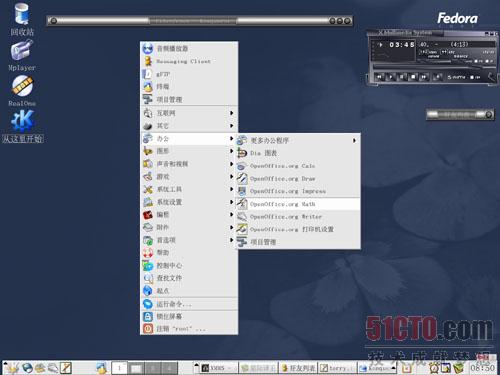
Task: Open the 附件 accessories menu entry
Action: (189, 227)
